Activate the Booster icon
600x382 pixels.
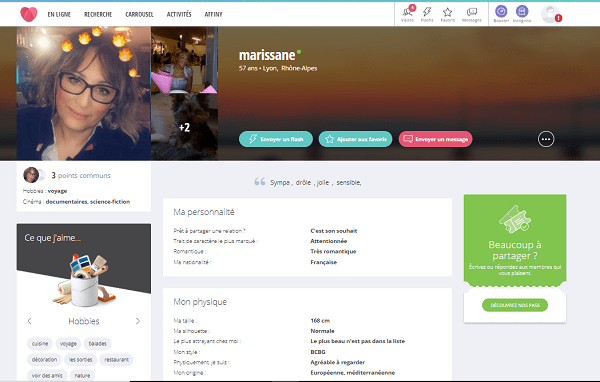click(x=501, y=14)
